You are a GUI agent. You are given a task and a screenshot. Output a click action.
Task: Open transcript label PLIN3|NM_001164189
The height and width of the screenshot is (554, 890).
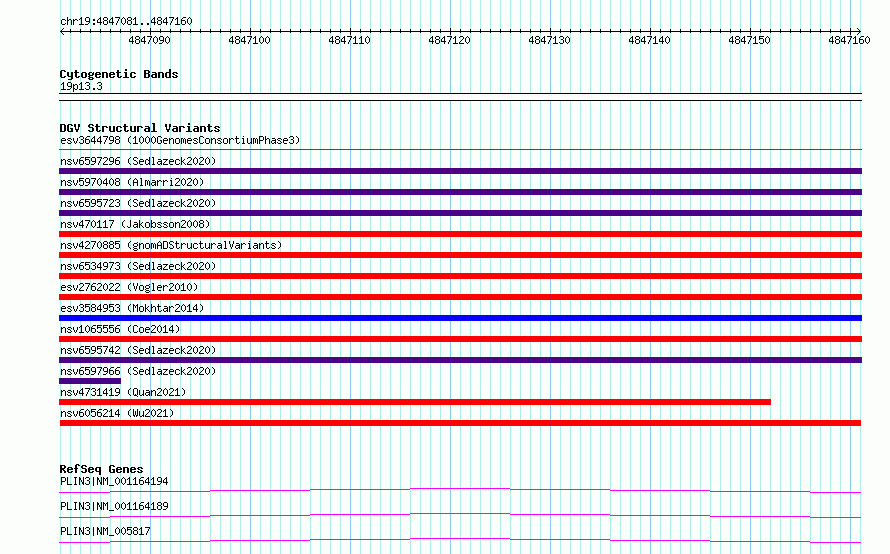(x=114, y=506)
